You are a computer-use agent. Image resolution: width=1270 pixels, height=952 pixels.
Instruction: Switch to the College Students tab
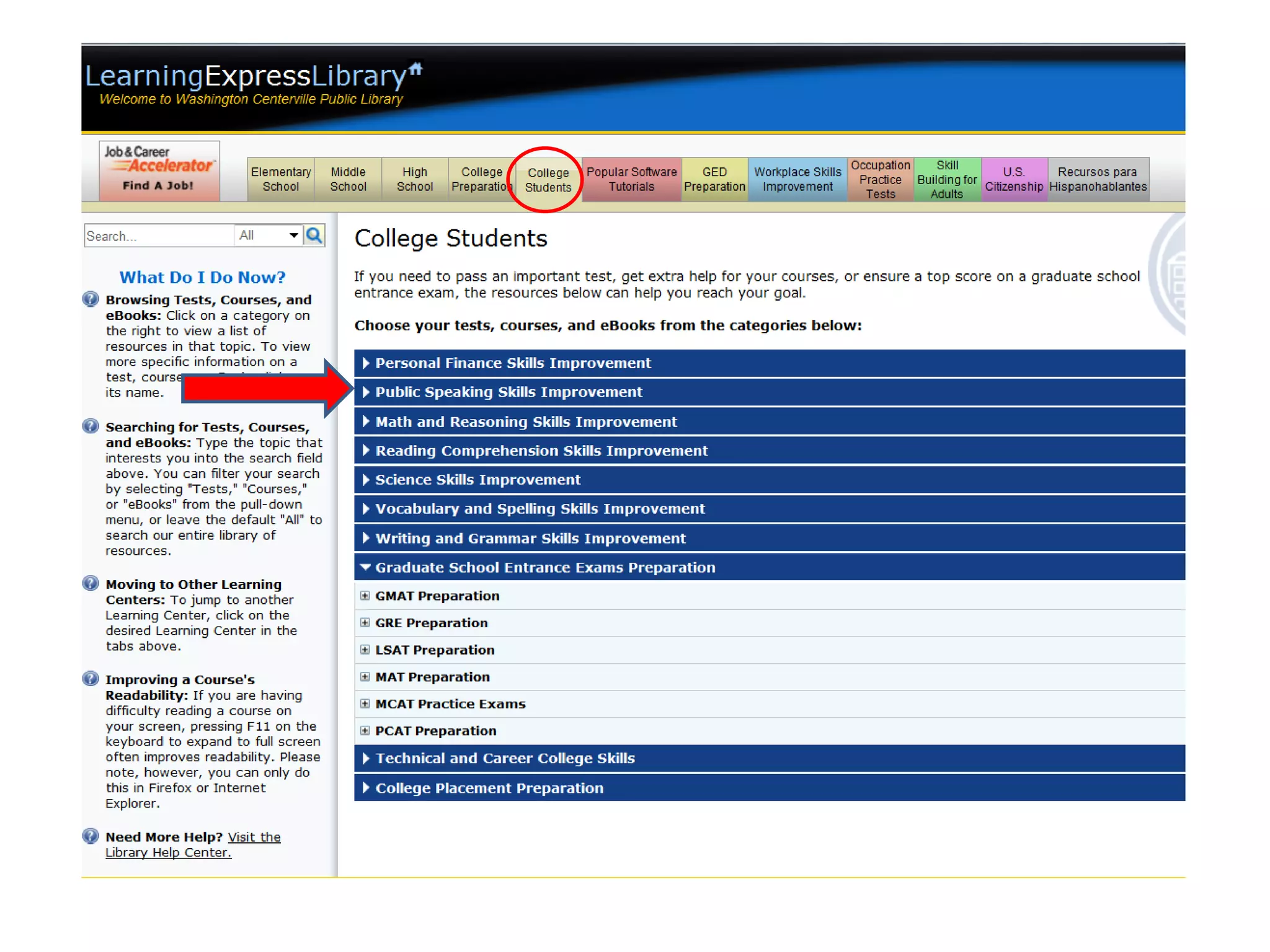tap(548, 180)
